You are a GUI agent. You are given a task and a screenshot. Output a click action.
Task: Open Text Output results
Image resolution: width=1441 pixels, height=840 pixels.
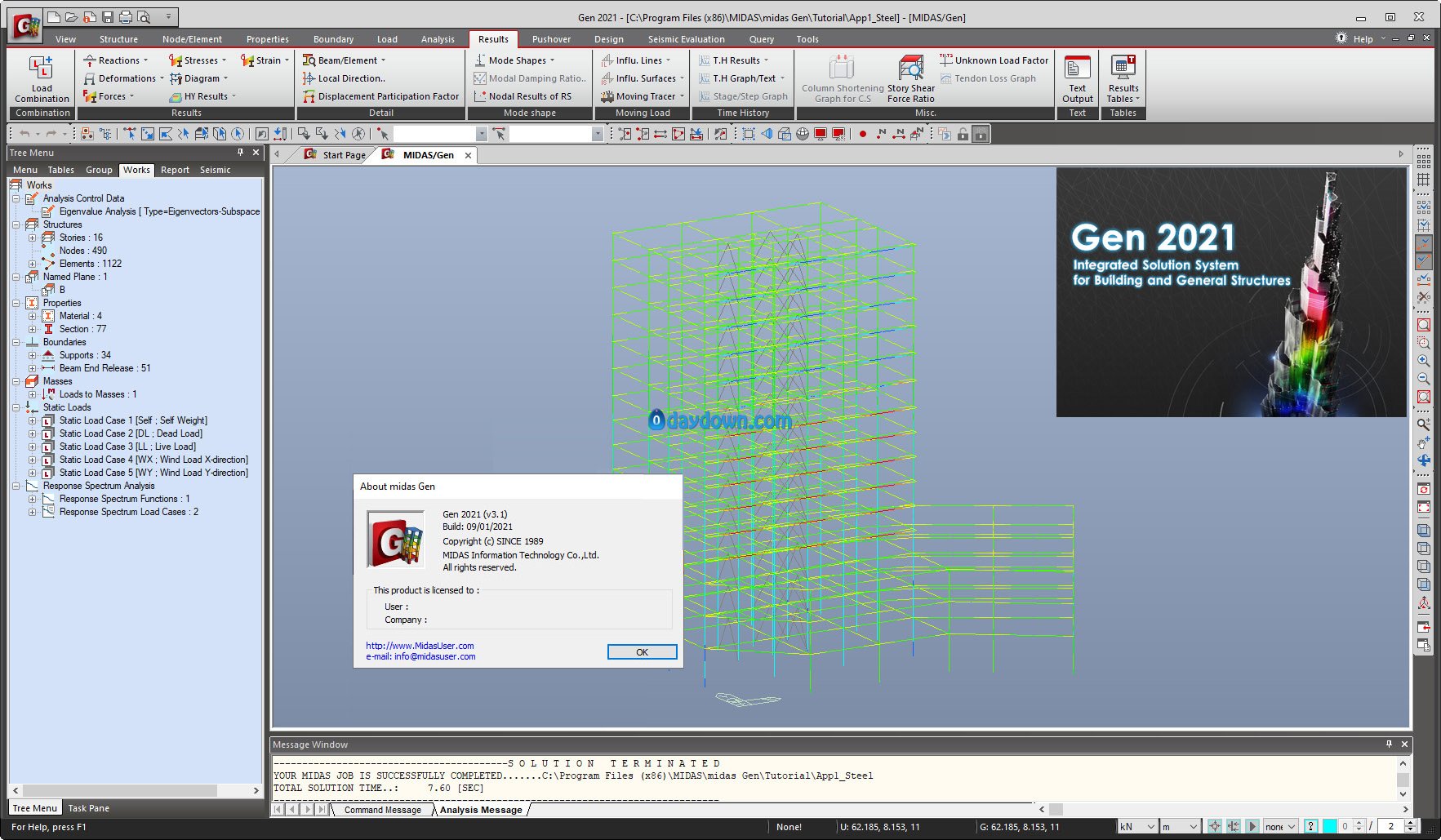coord(1078,79)
